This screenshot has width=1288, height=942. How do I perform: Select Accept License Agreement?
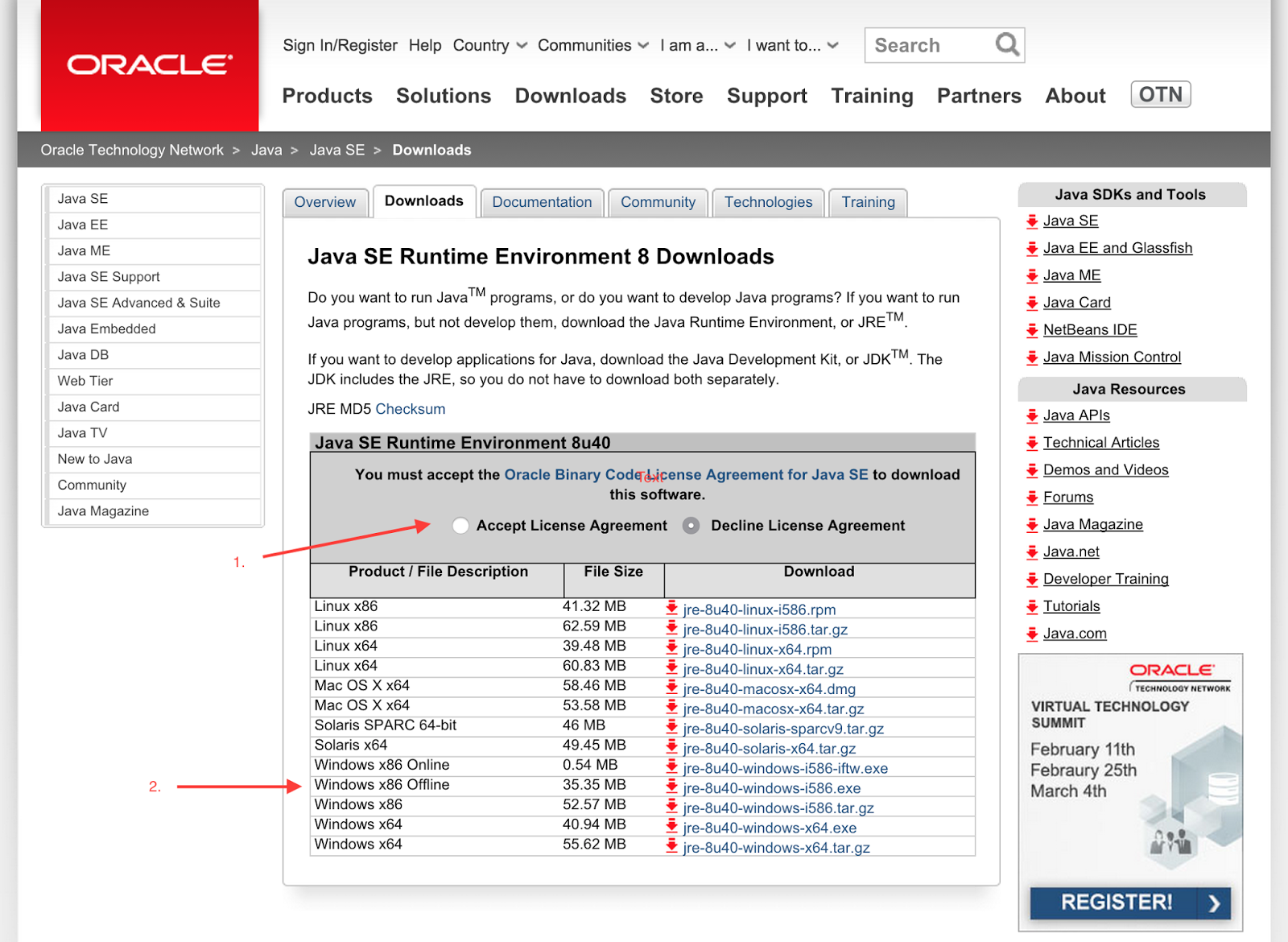[460, 525]
